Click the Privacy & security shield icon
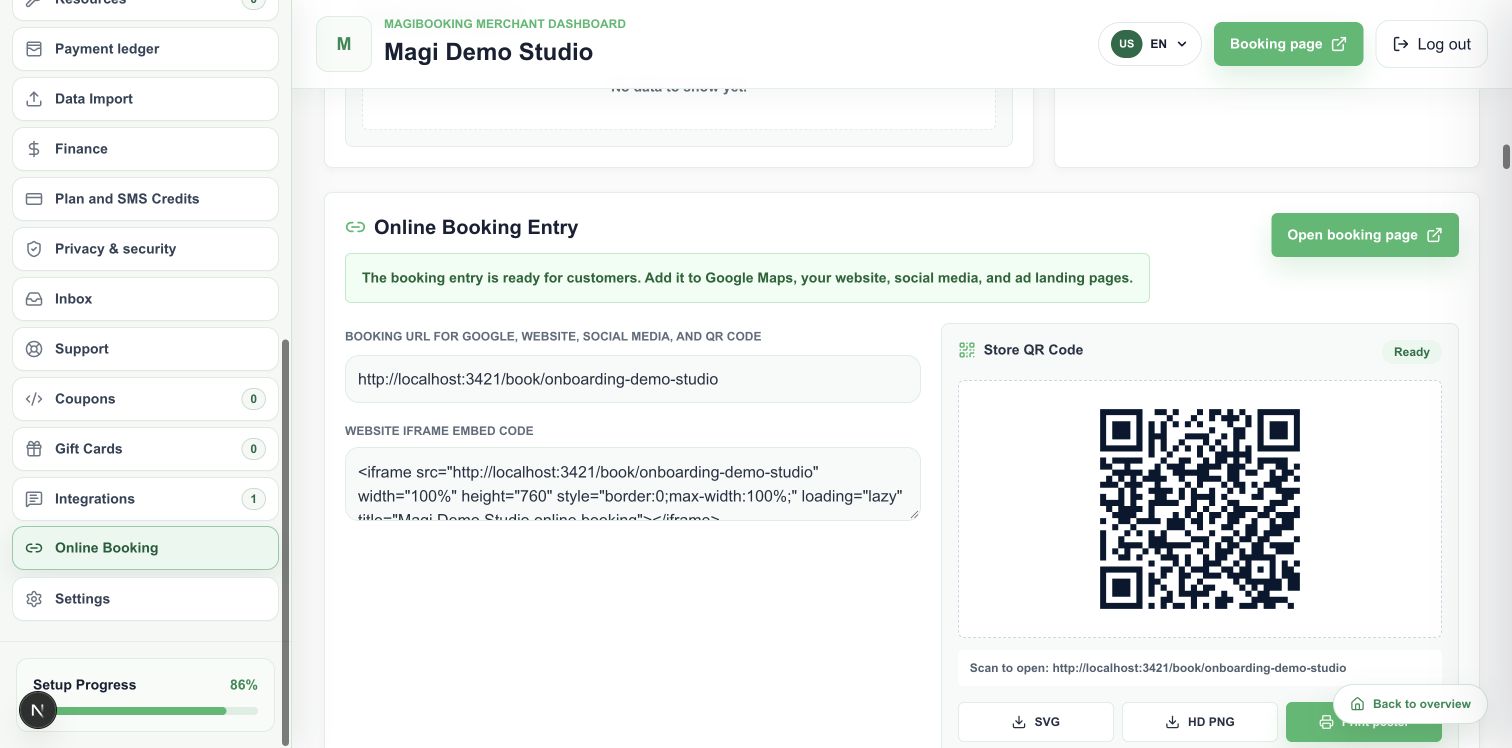This screenshot has height=748, width=1512. [34, 249]
